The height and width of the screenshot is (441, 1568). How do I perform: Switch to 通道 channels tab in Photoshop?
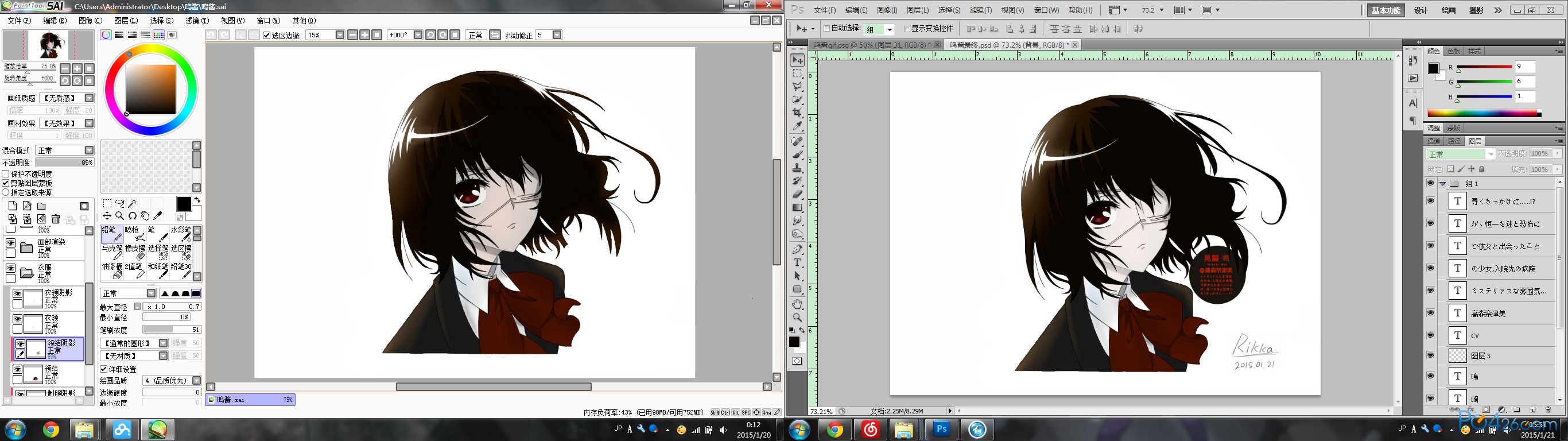tap(1434, 141)
